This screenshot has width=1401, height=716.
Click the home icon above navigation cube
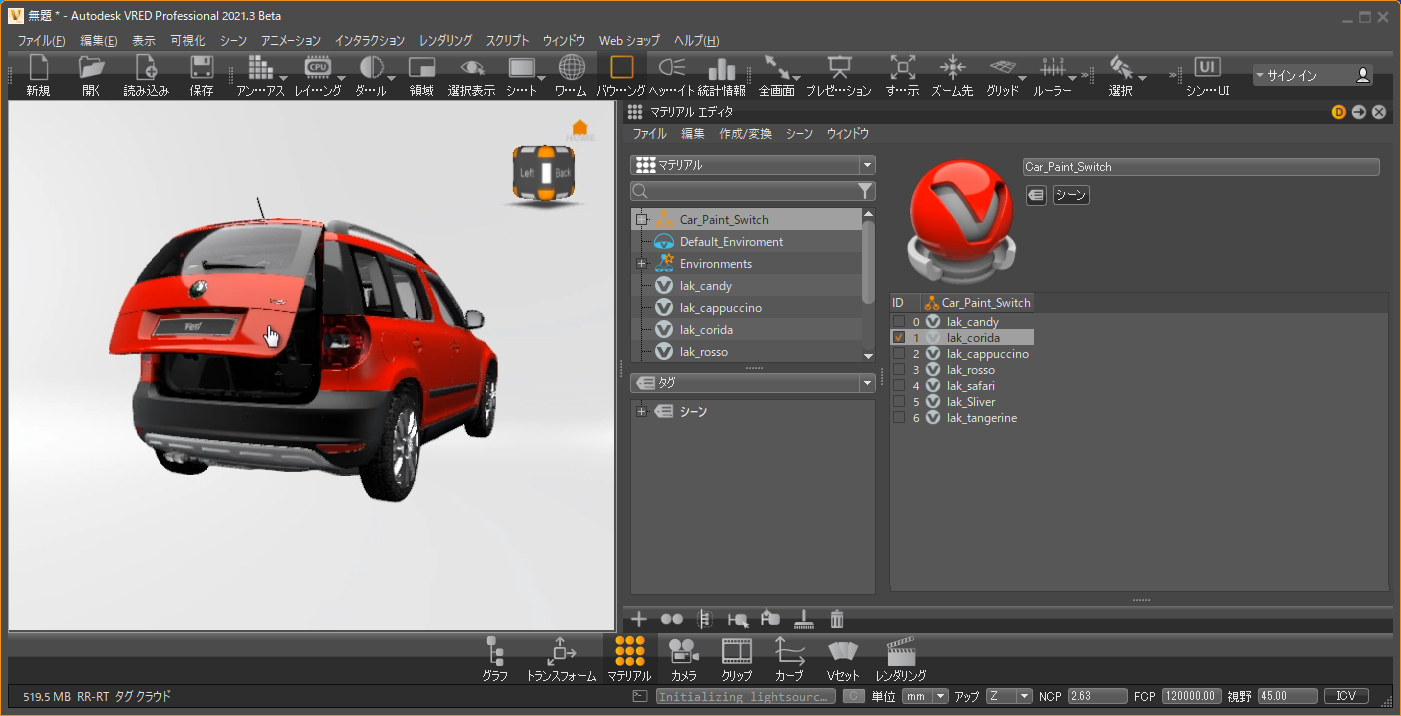click(x=580, y=127)
